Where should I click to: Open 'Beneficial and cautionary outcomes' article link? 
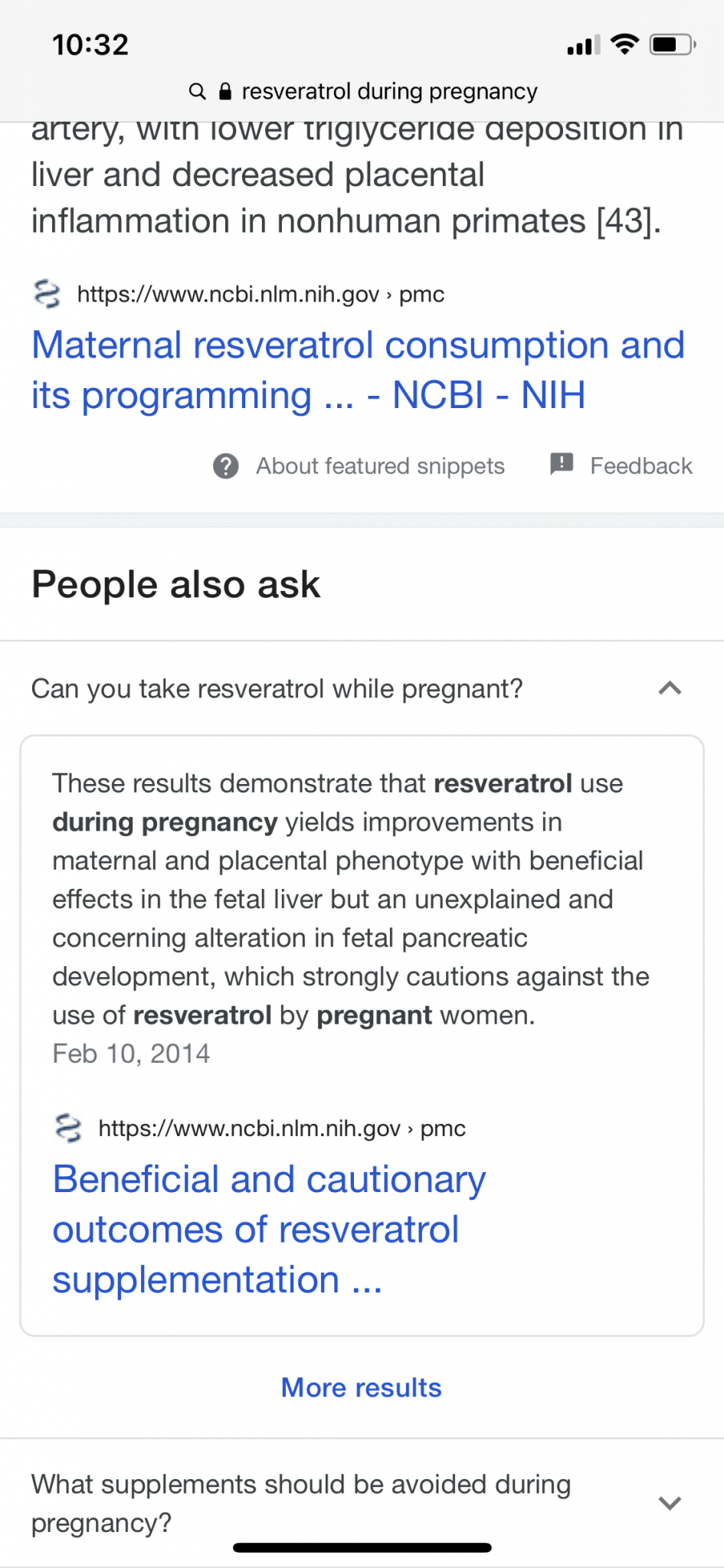coord(269,1229)
